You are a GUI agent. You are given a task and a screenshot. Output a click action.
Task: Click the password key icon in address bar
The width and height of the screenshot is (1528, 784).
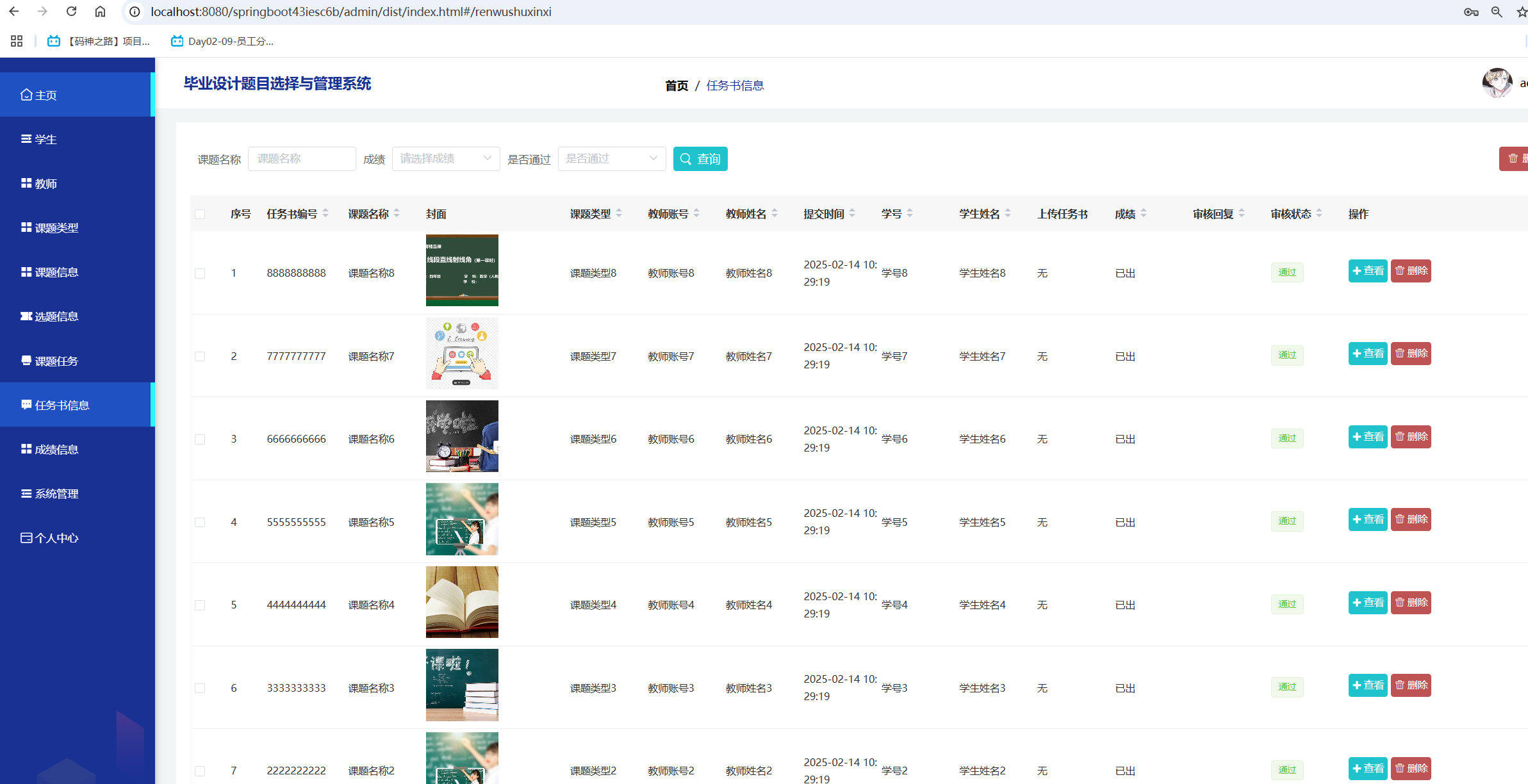click(x=1471, y=12)
